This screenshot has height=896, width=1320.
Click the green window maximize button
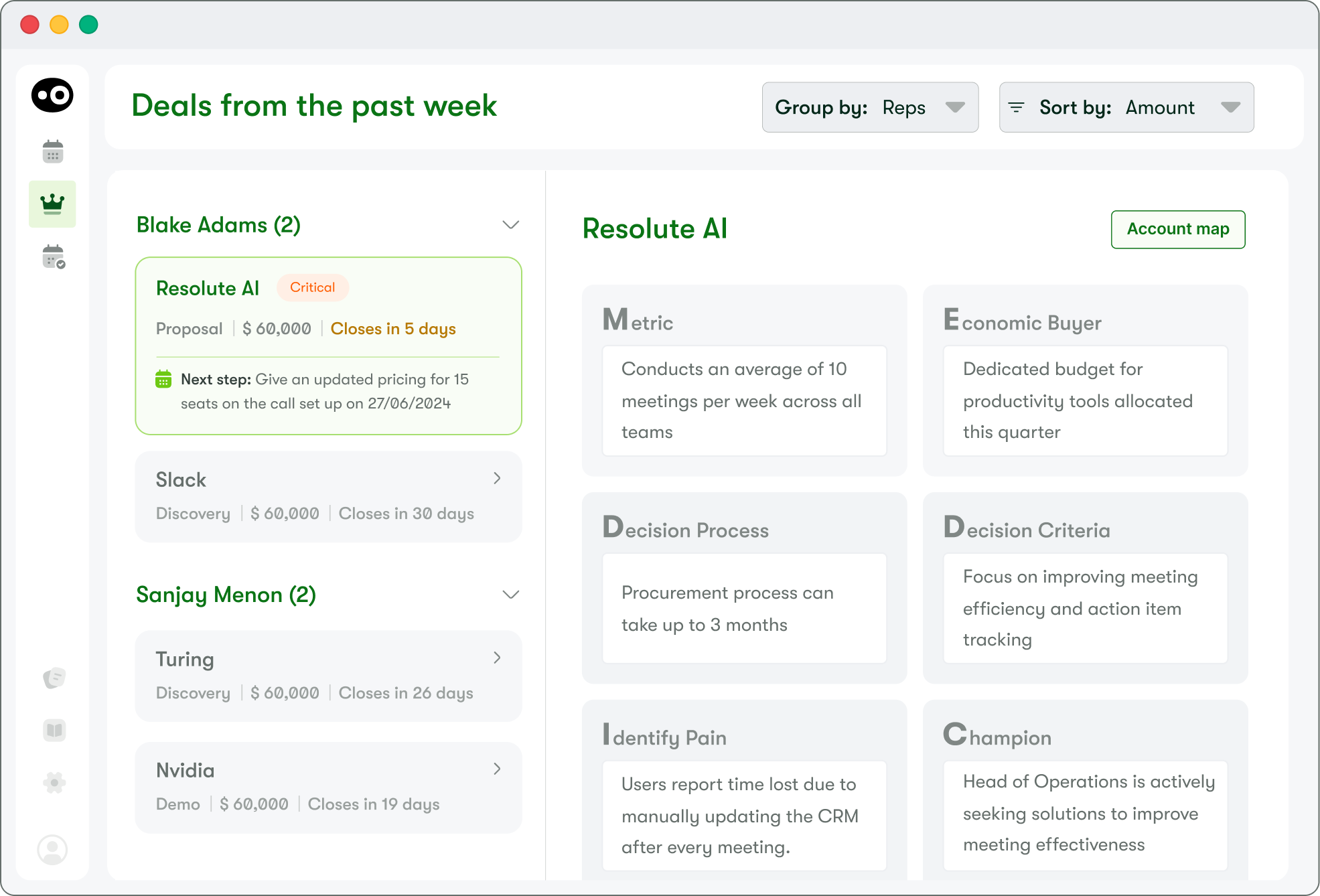coord(88,25)
